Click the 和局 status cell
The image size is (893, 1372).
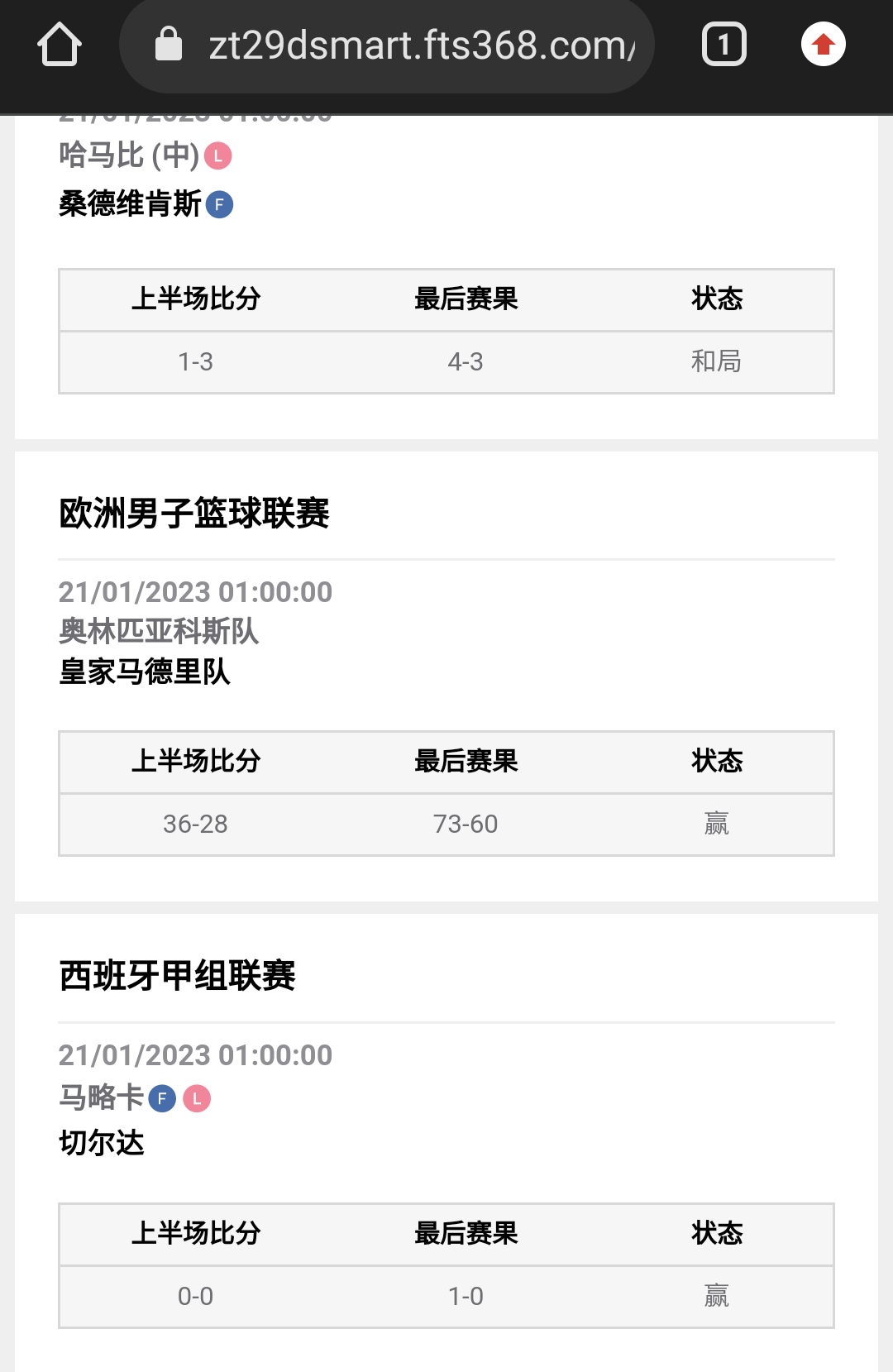pyautogui.click(x=716, y=361)
